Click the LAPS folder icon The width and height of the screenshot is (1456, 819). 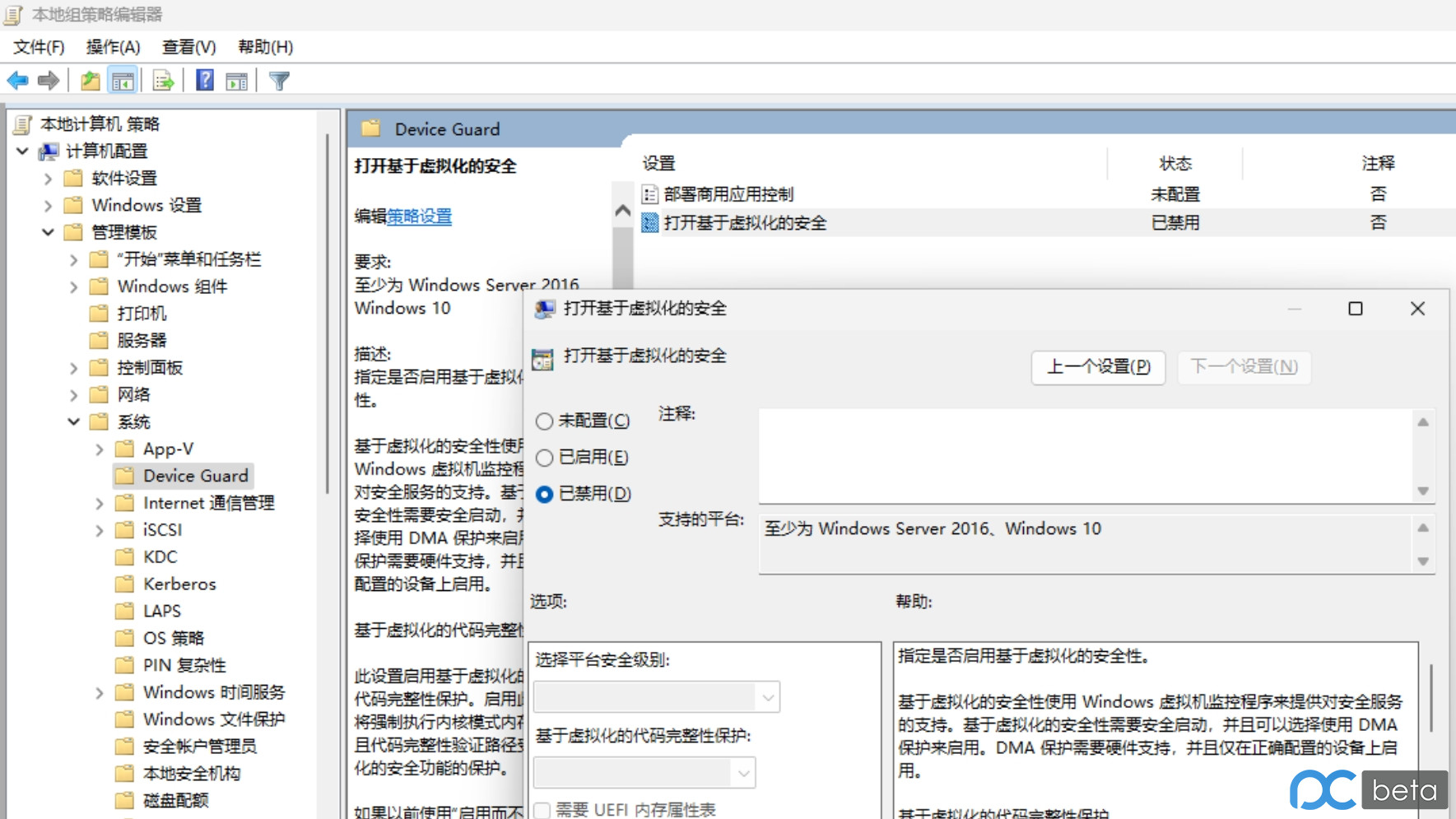pyautogui.click(x=124, y=612)
